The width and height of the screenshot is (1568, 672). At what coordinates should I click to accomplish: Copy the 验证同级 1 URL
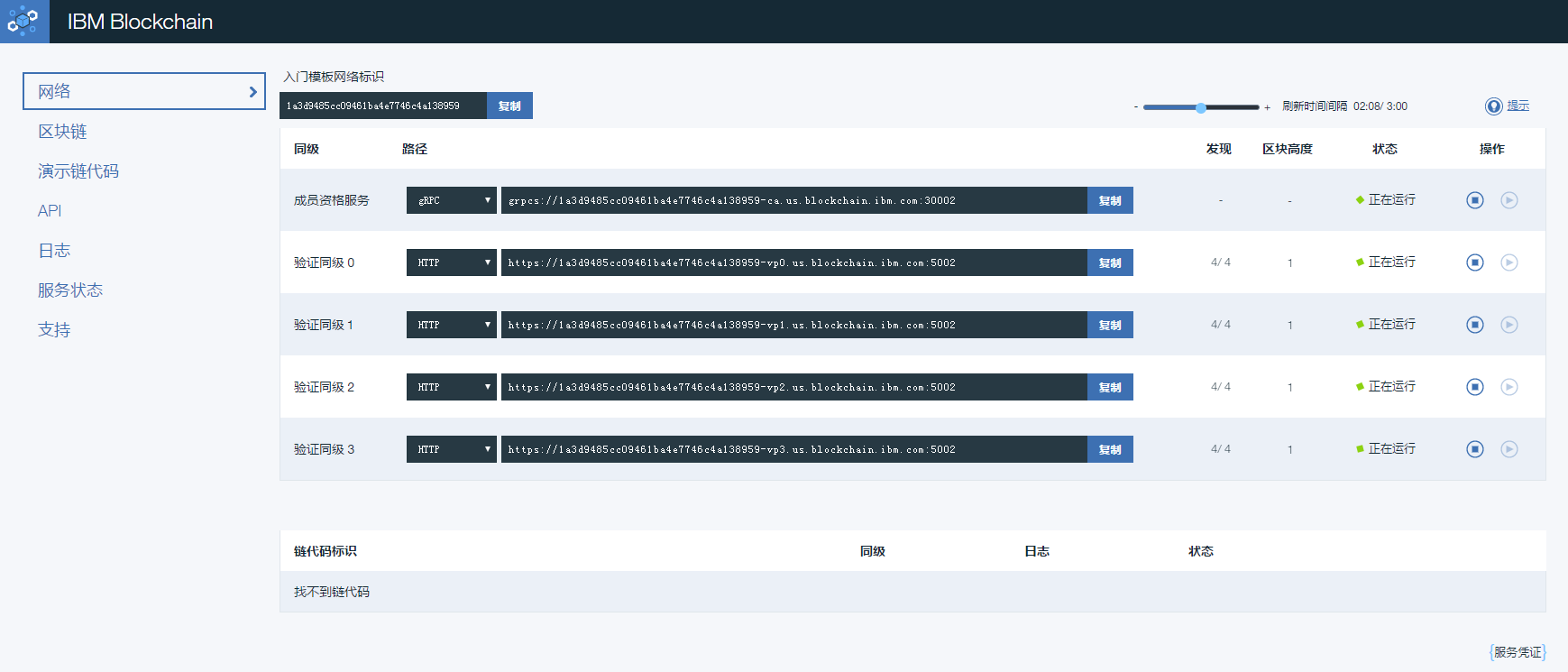pos(1109,325)
